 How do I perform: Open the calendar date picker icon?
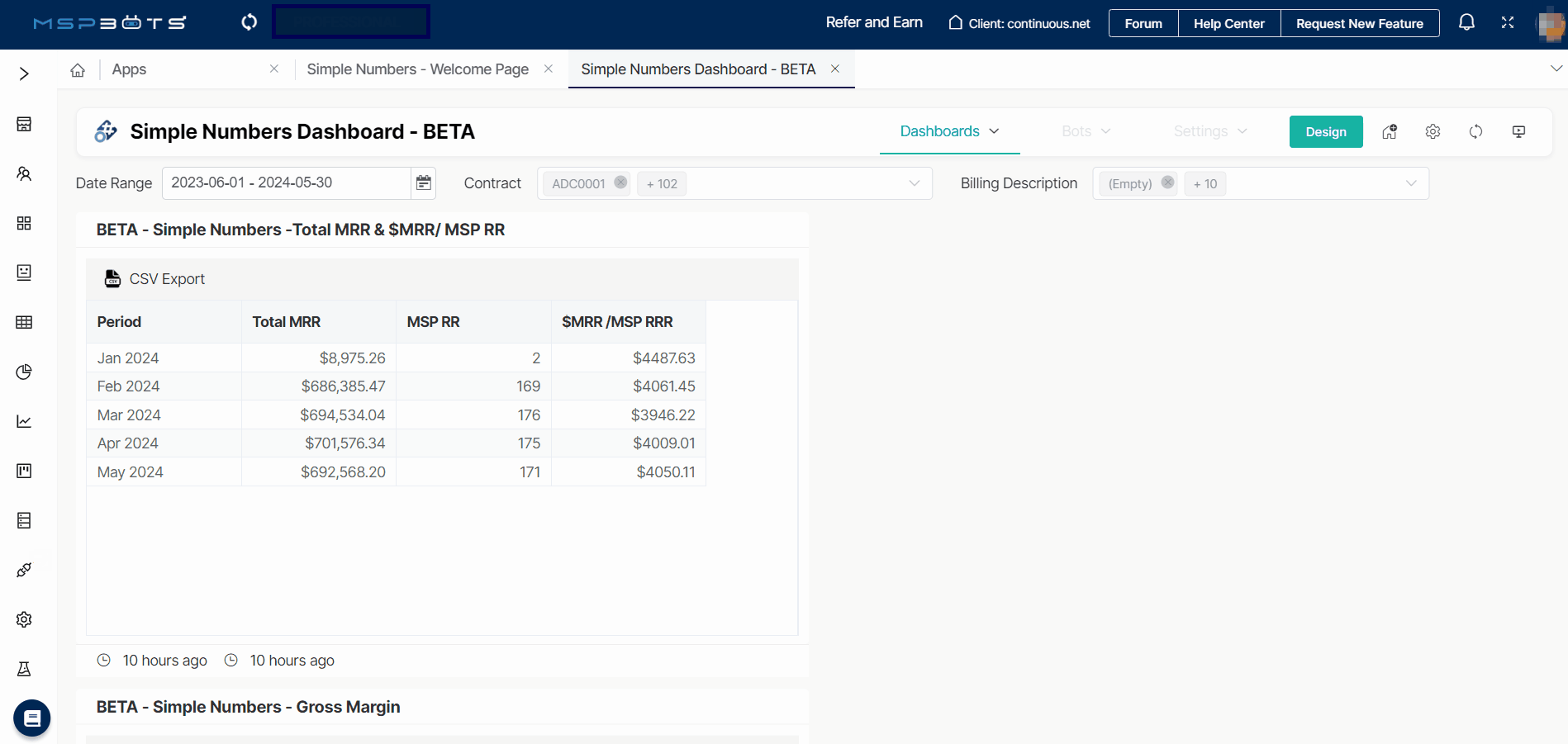tap(424, 182)
